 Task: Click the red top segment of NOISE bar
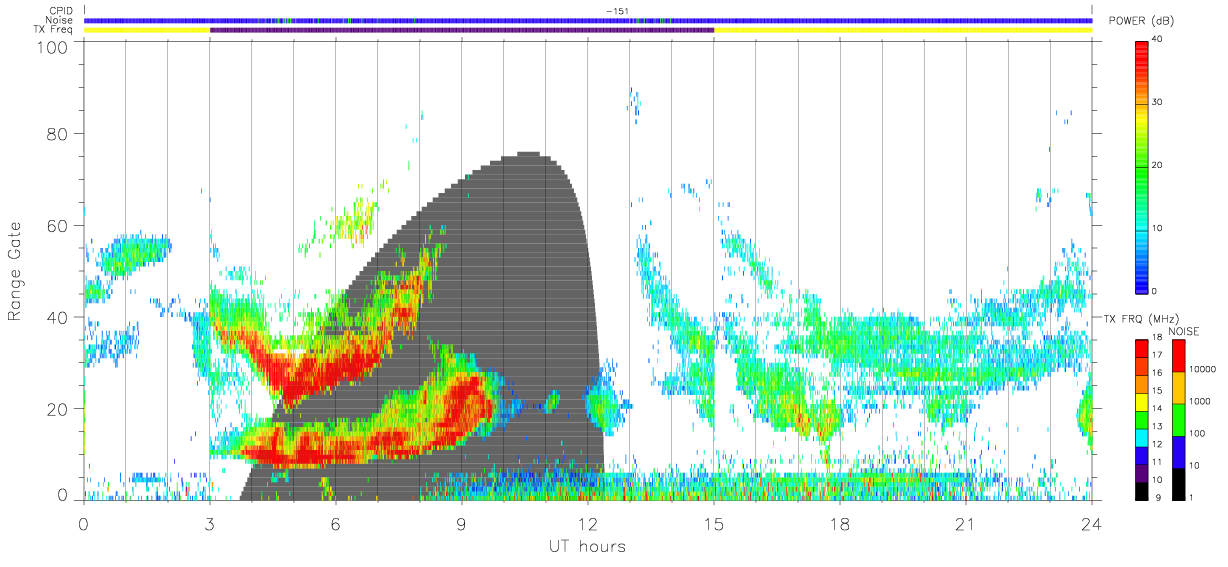pyautogui.click(x=1178, y=356)
